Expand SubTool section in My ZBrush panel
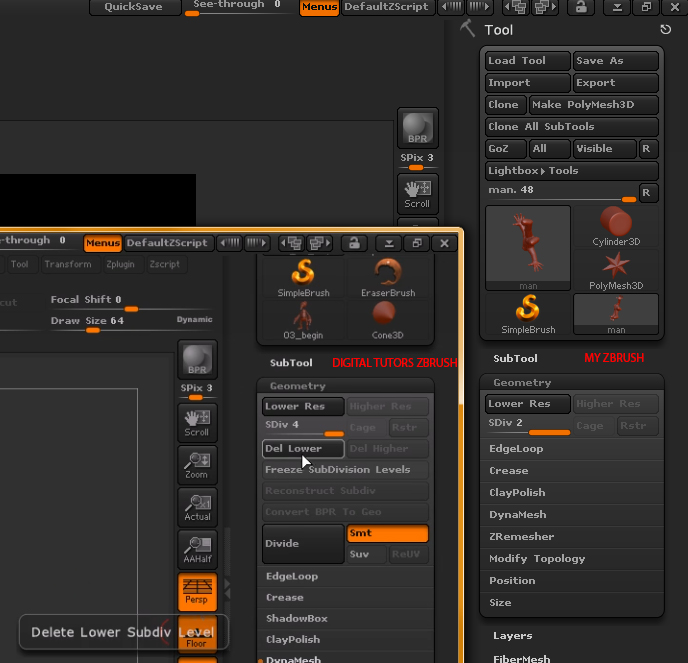Screen dimensions: 688x663 515,358
